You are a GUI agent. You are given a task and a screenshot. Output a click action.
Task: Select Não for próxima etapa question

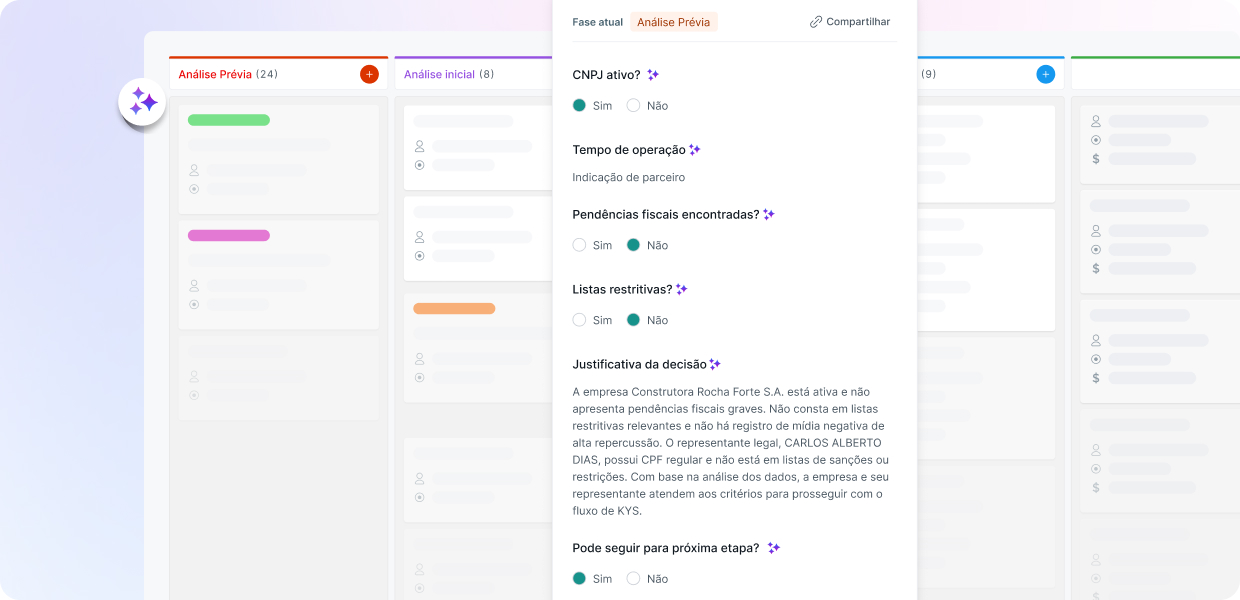(633, 578)
